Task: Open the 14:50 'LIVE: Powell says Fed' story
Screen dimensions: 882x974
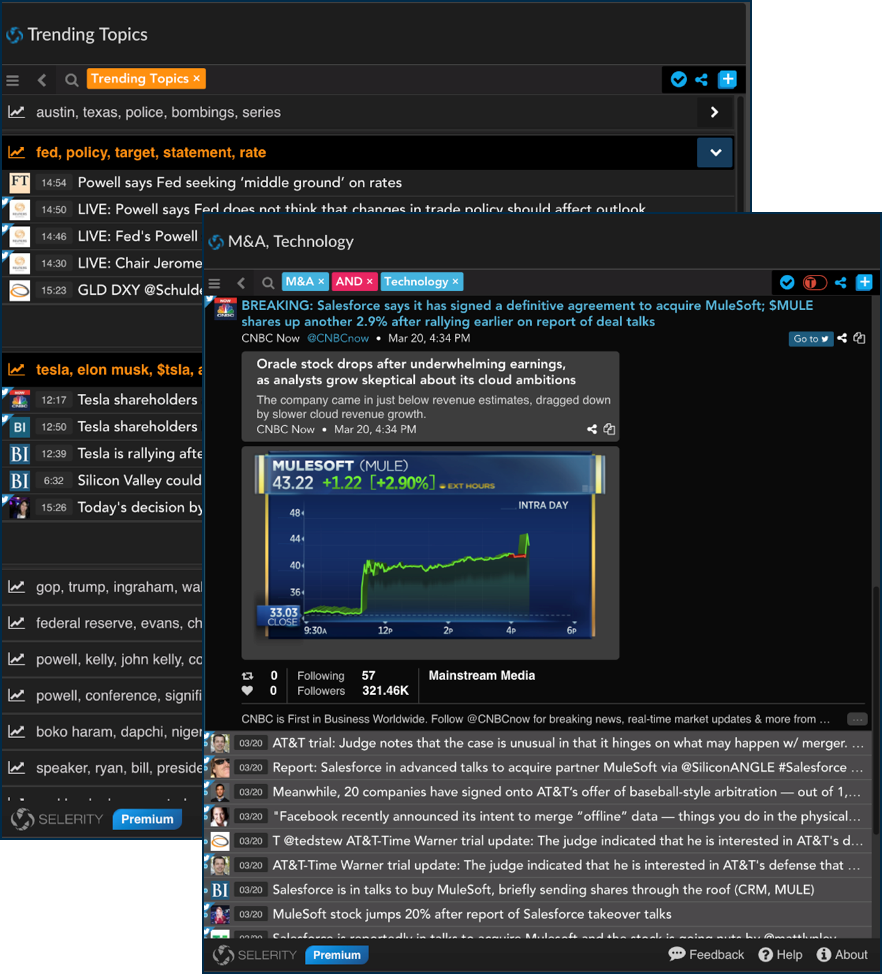Action: click(x=361, y=209)
